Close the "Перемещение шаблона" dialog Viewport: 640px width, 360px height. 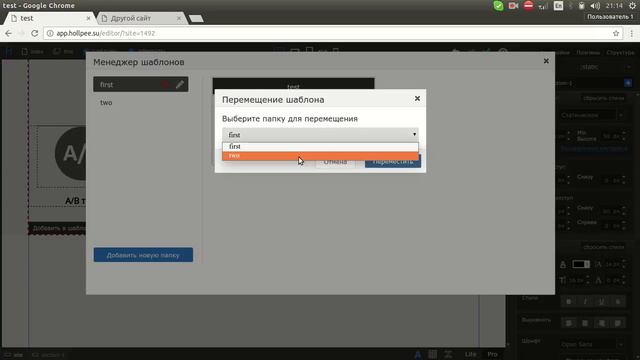tap(417, 98)
